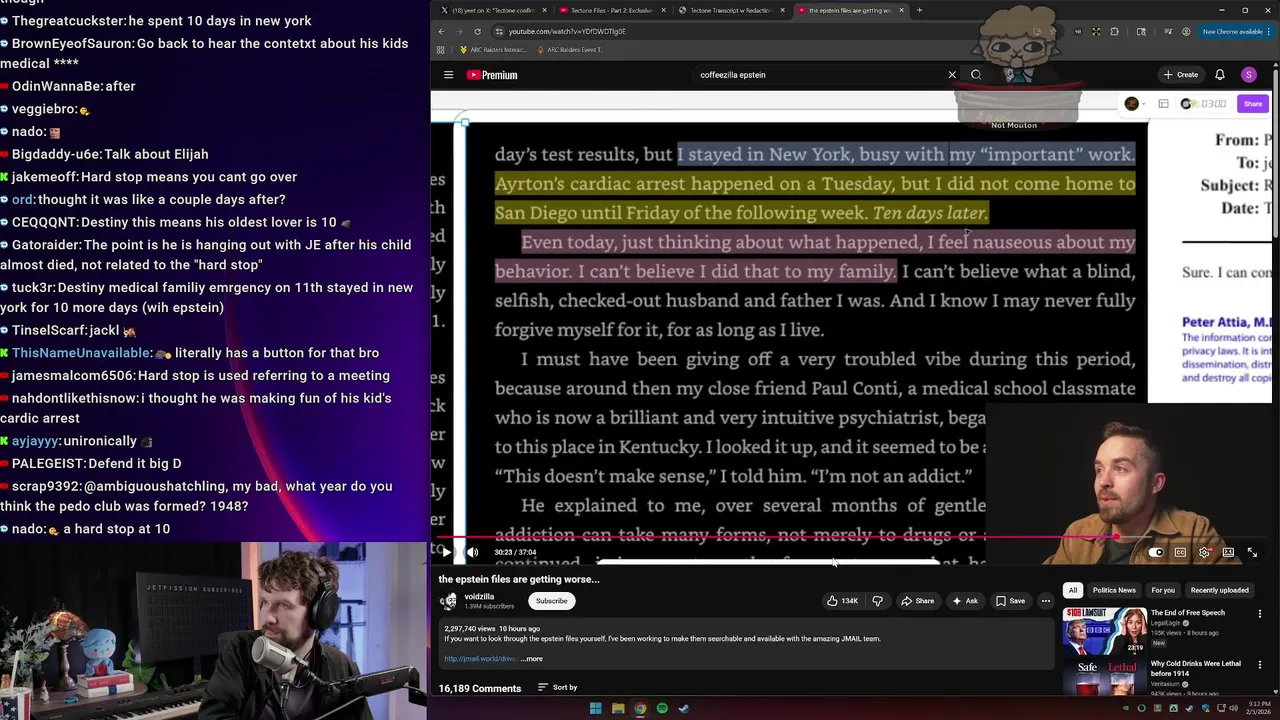
Task: Click the YouTube search magnifier button
Action: [976, 75]
